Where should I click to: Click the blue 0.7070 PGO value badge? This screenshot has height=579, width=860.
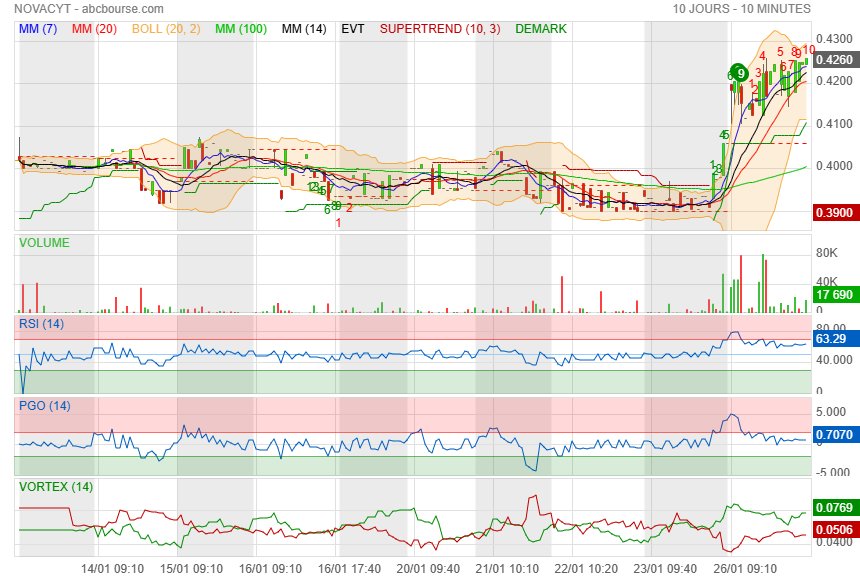(x=834, y=435)
